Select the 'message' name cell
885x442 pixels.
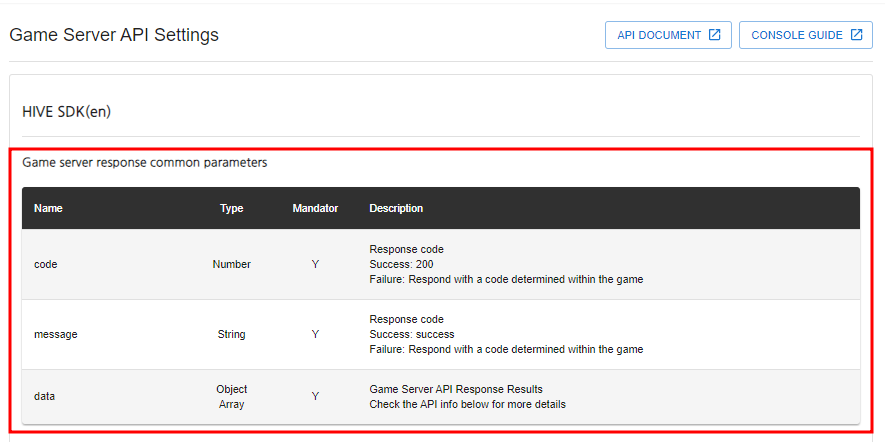click(55, 334)
